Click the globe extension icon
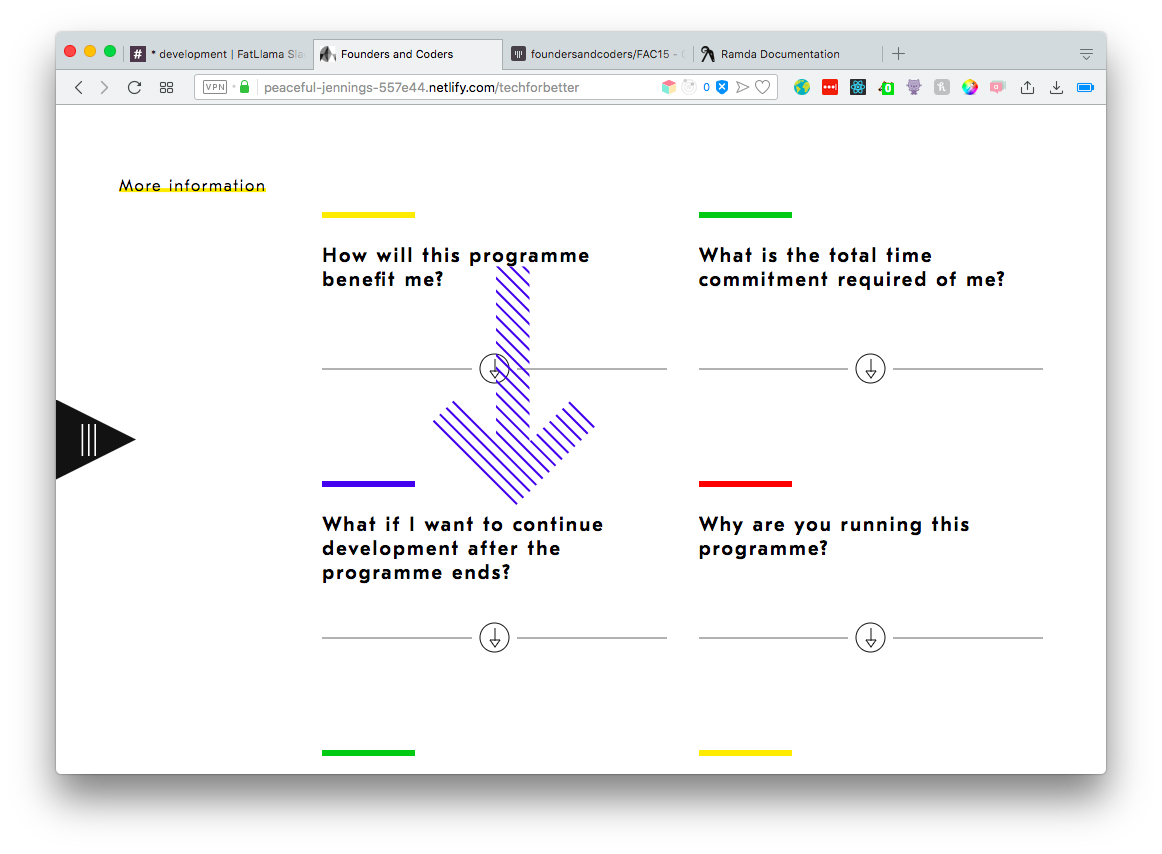This screenshot has height=854, width=1162. point(802,87)
